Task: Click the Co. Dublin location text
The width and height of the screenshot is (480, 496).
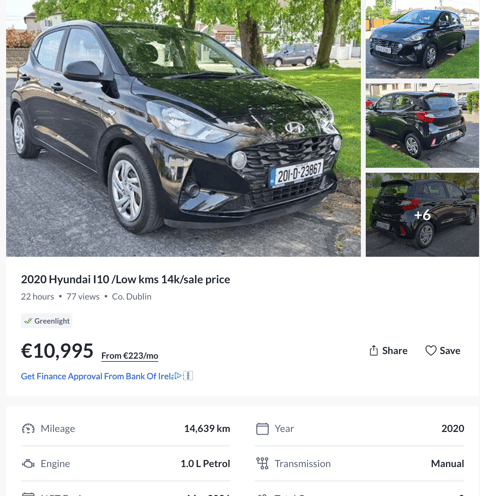Action: (x=131, y=297)
